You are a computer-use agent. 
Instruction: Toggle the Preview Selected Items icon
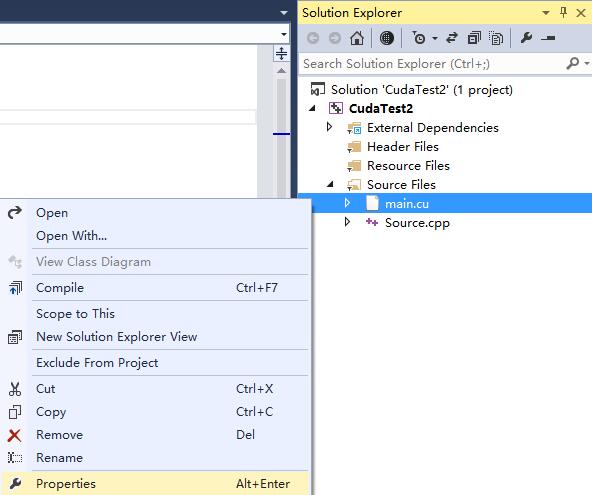[x=548, y=38]
